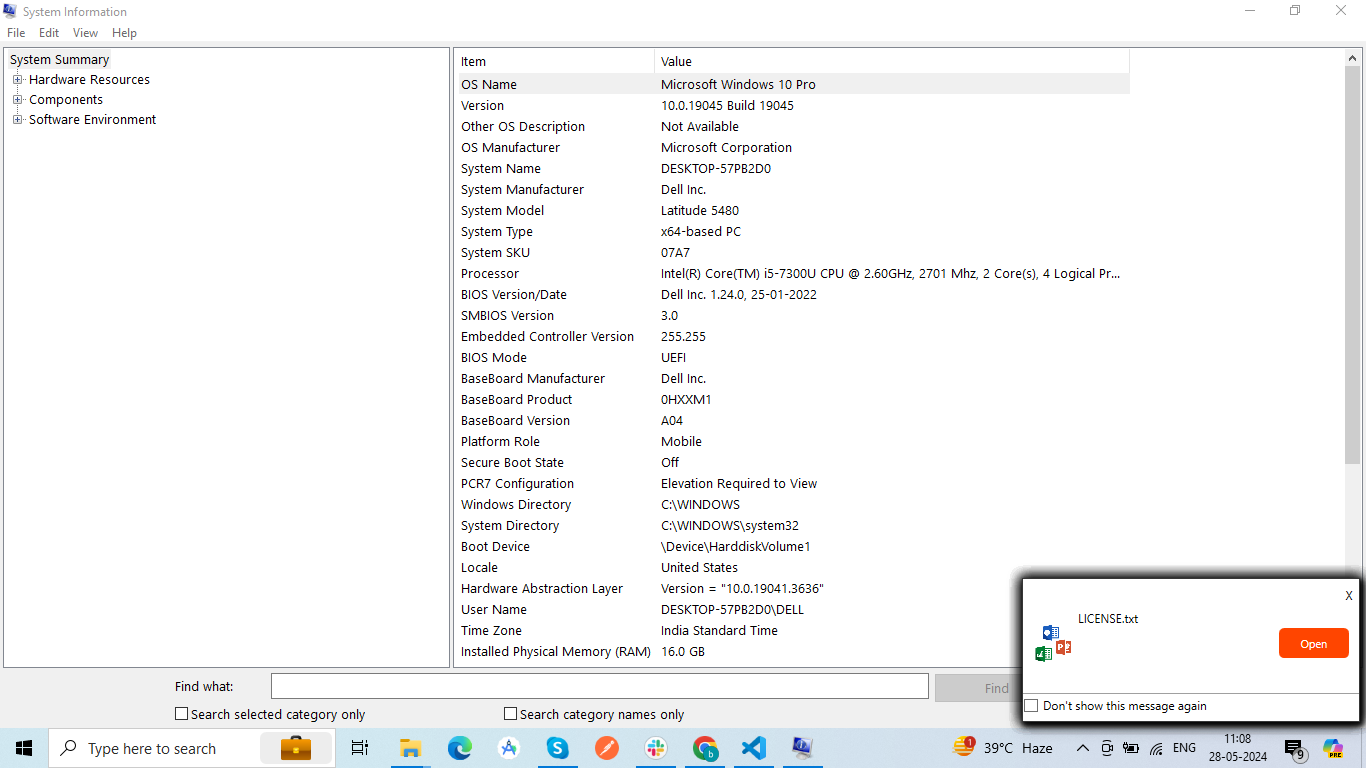Viewport: 1366px width, 768px height.
Task: Open Slack from the taskbar
Action: (656, 748)
